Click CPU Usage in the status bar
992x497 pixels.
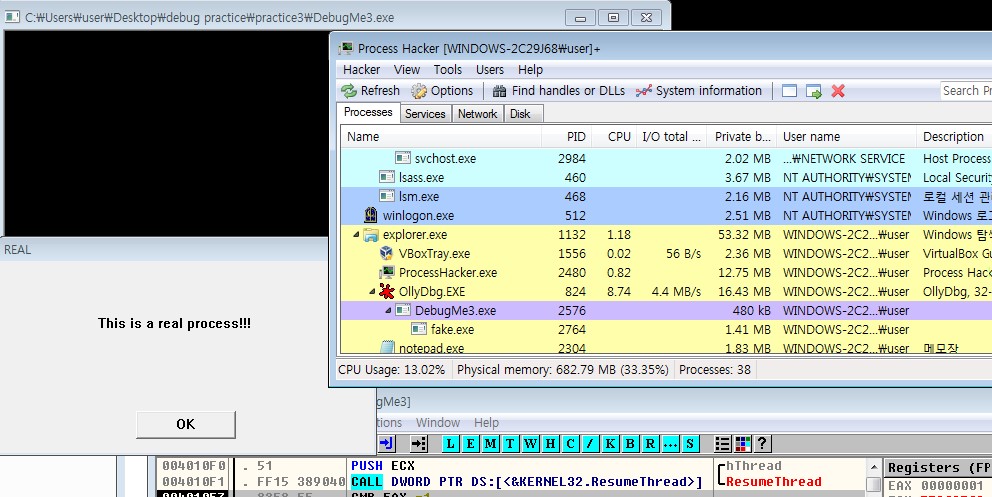click(x=392, y=370)
